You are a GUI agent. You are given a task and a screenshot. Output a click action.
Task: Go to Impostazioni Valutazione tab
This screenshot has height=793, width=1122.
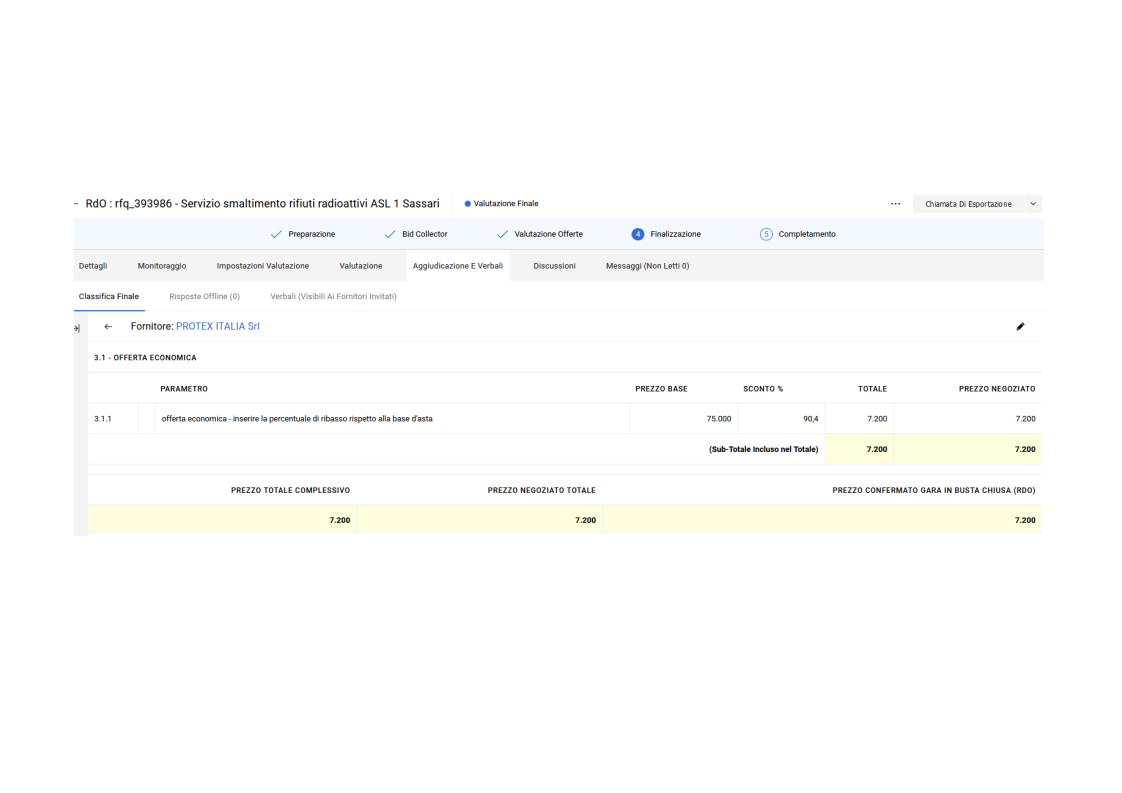[x=262, y=266]
